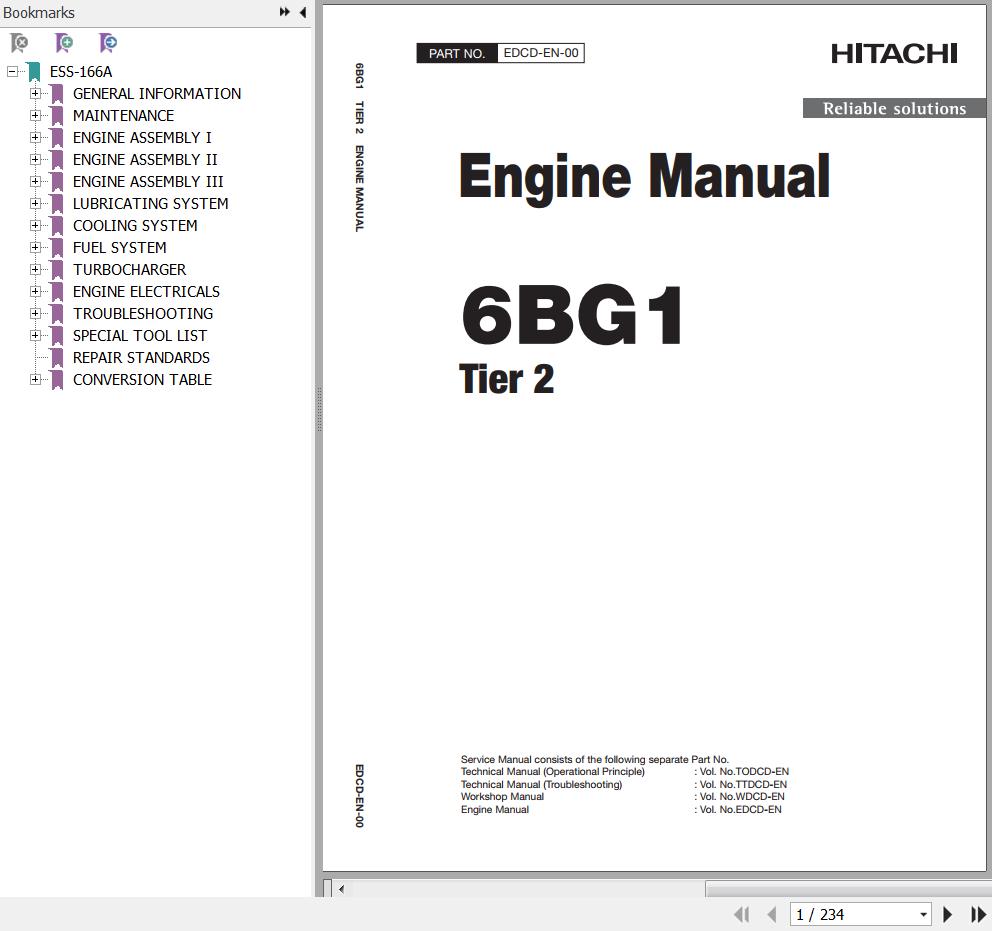992x931 pixels.
Task: Expand the GENERAL INFORMATION bookmark
Action: point(35,94)
